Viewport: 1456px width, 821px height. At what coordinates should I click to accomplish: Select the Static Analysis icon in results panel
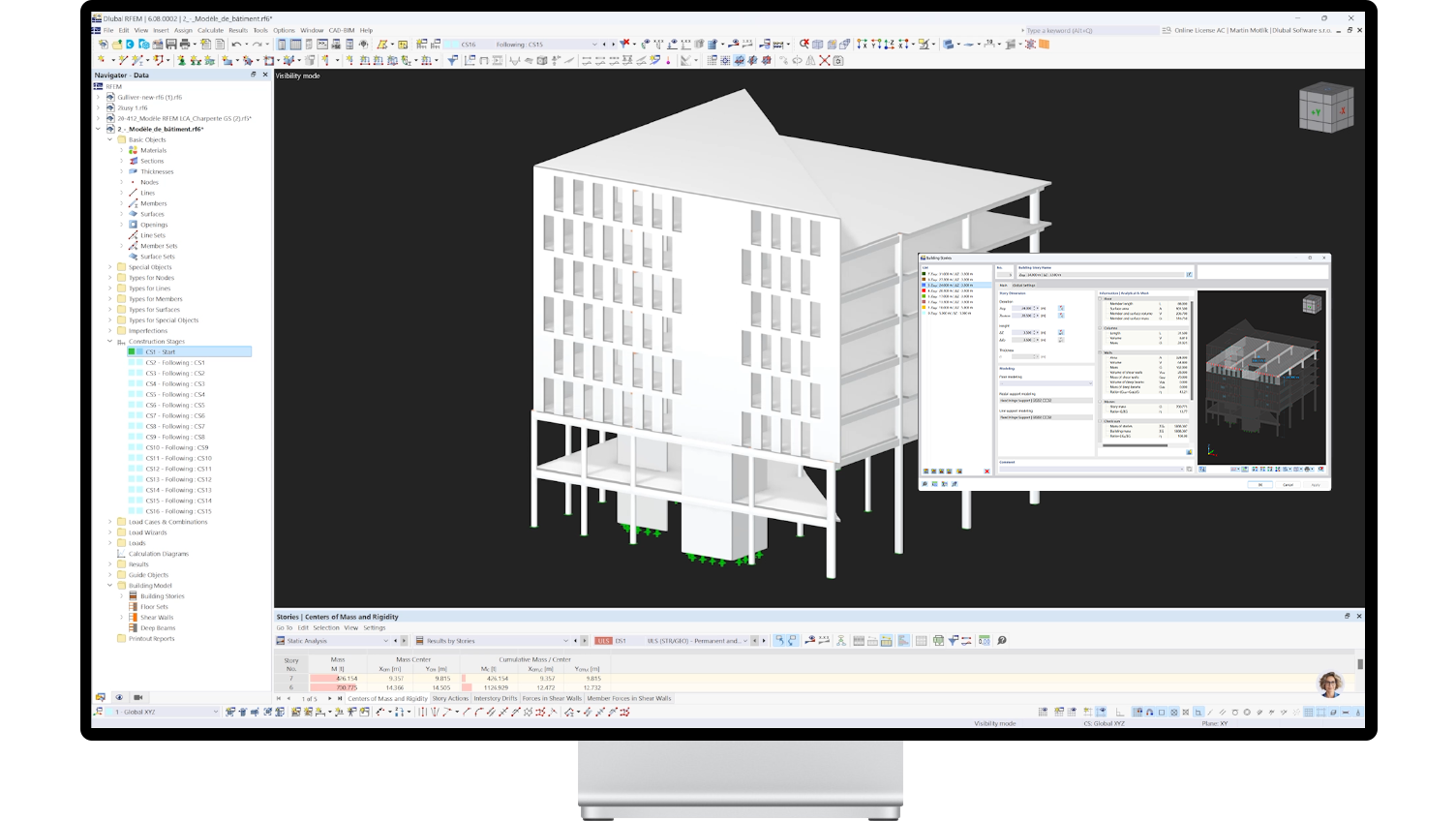(x=282, y=640)
